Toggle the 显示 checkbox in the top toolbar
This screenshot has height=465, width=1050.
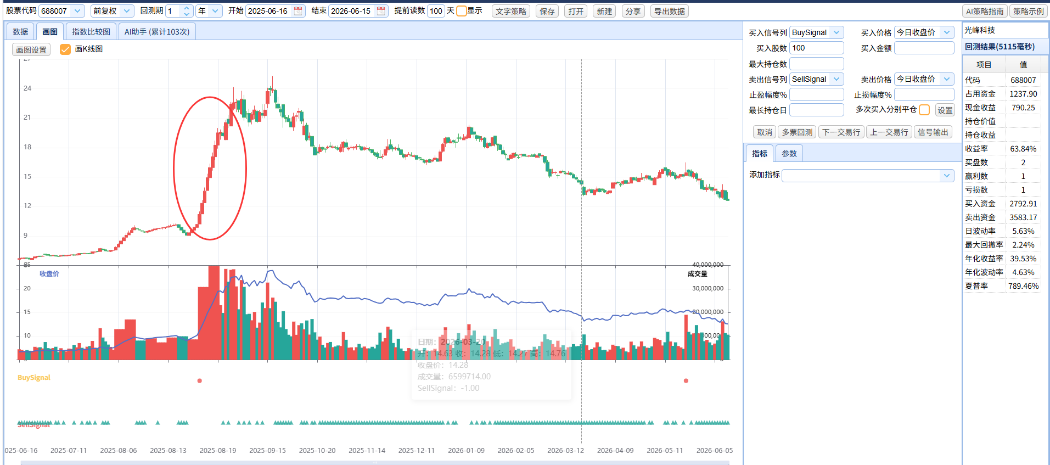[461, 11]
